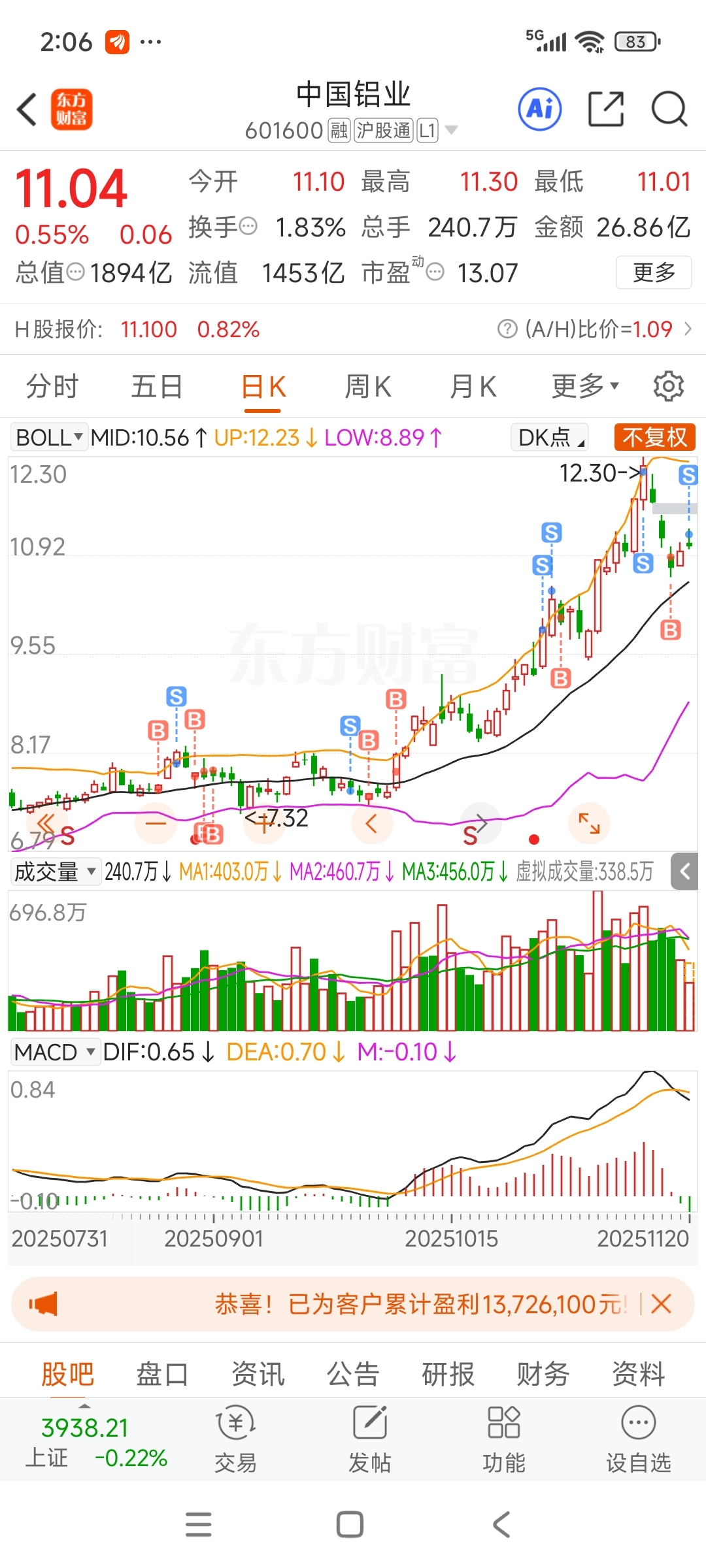
Task: Tap the 换手 info icon
Action: tap(248, 227)
